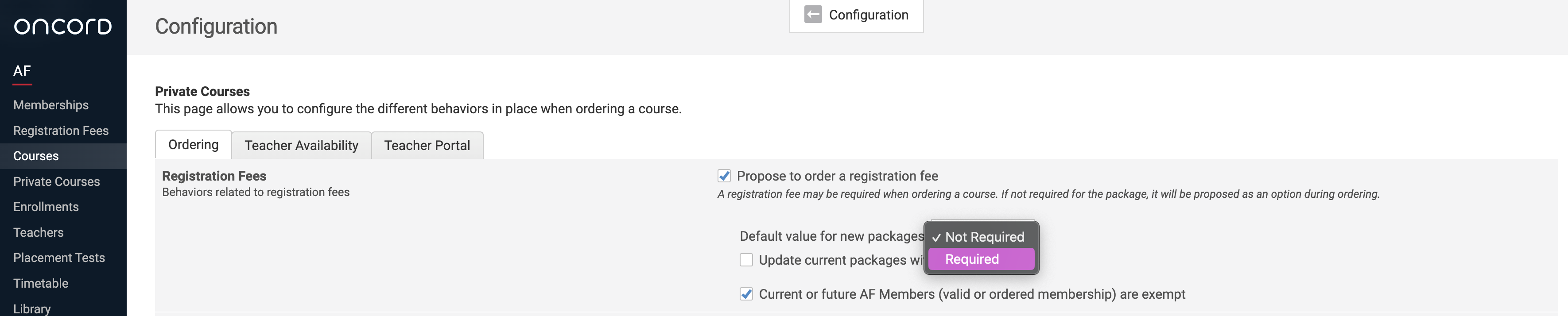Go to Registration Fees in sidebar
This screenshot has width=1568, height=316.
61,131
